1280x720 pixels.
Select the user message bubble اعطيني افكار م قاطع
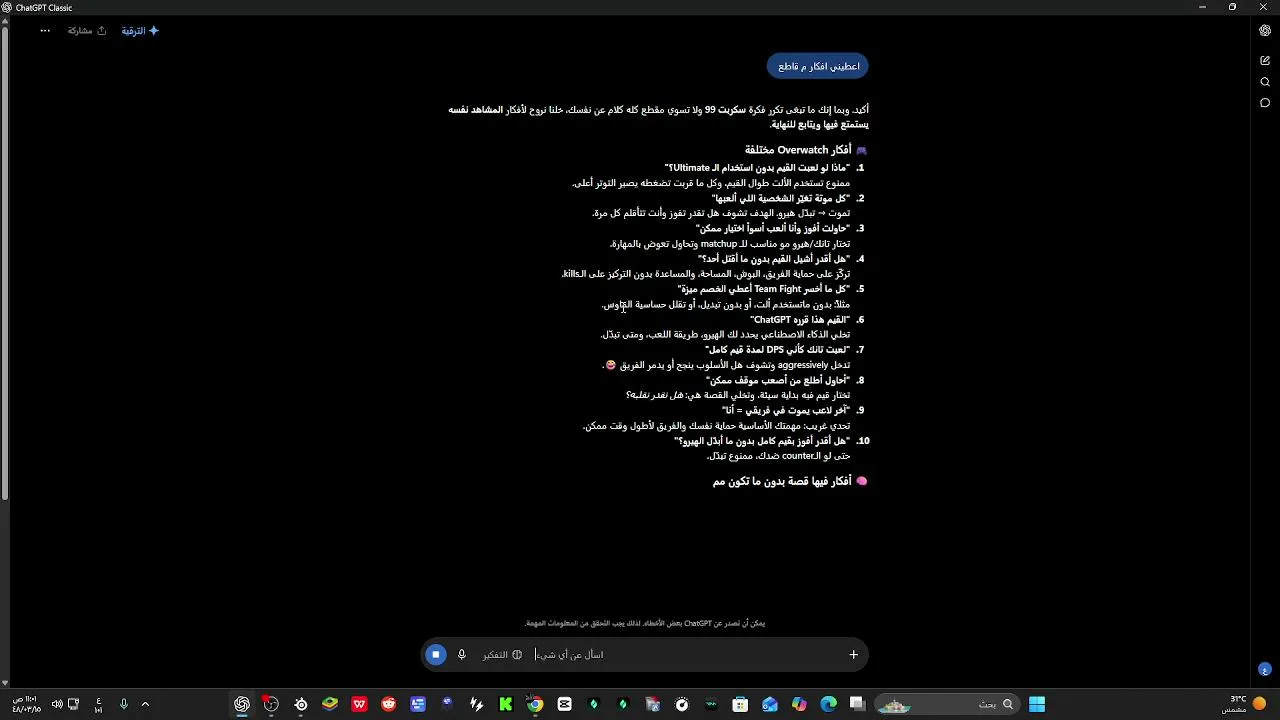coord(818,66)
